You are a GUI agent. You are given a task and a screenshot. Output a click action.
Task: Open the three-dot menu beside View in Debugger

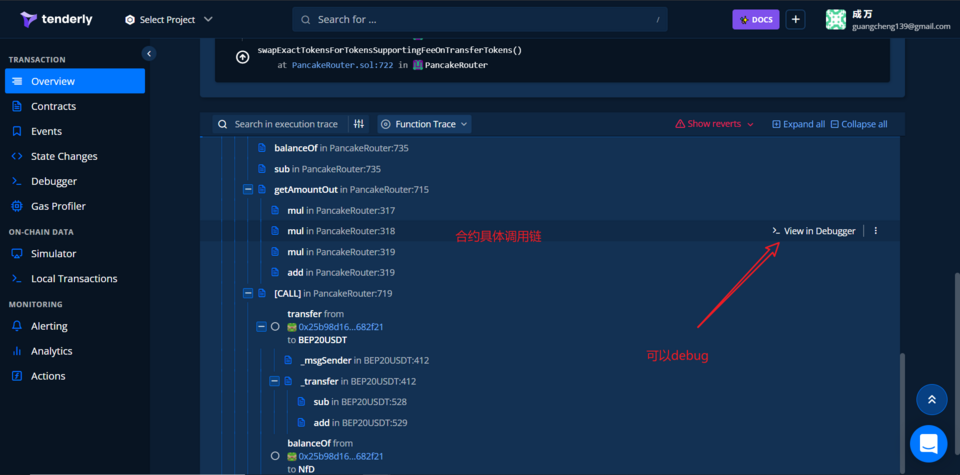coord(876,231)
